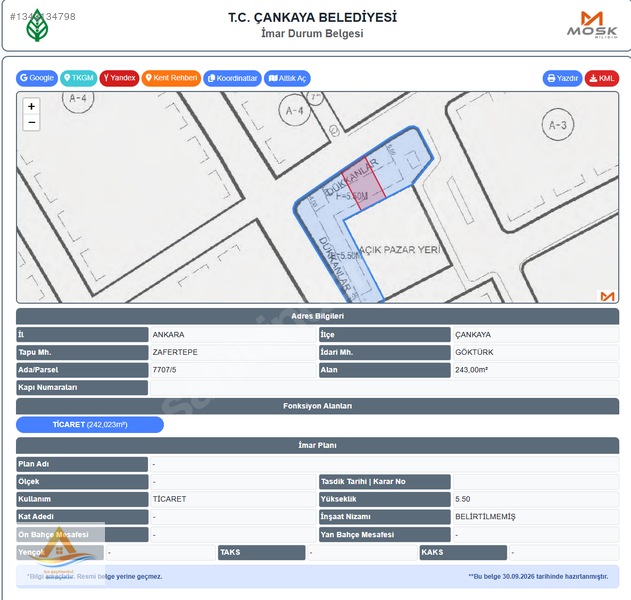The image size is (631, 600).
Task: Click the İmar Planı section header
Action: pyautogui.click(x=318, y=445)
